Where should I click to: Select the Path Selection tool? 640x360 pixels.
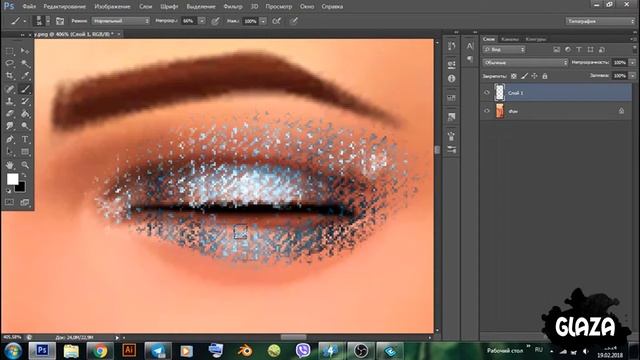click(x=9, y=152)
